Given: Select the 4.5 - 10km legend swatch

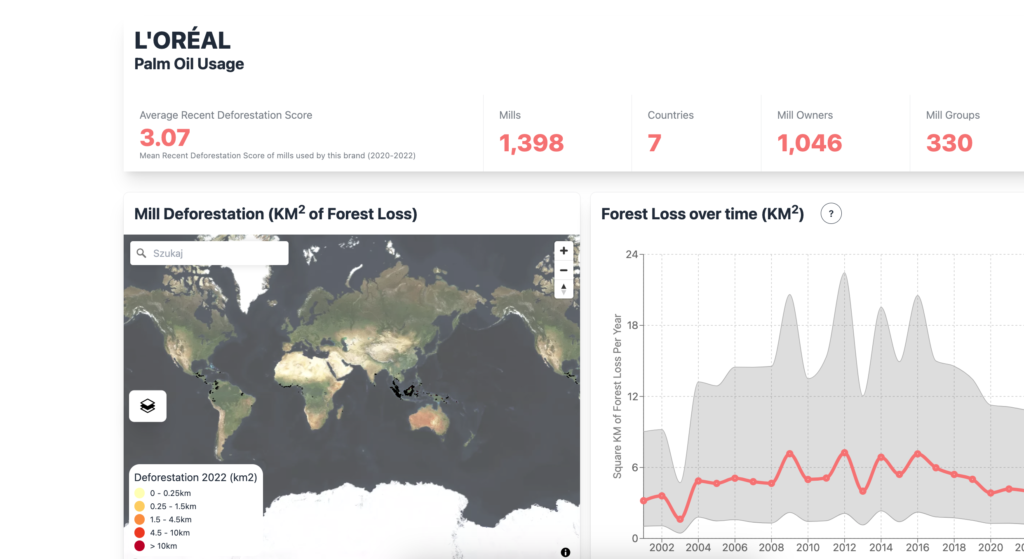Looking at the screenshot, I should tap(139, 532).
